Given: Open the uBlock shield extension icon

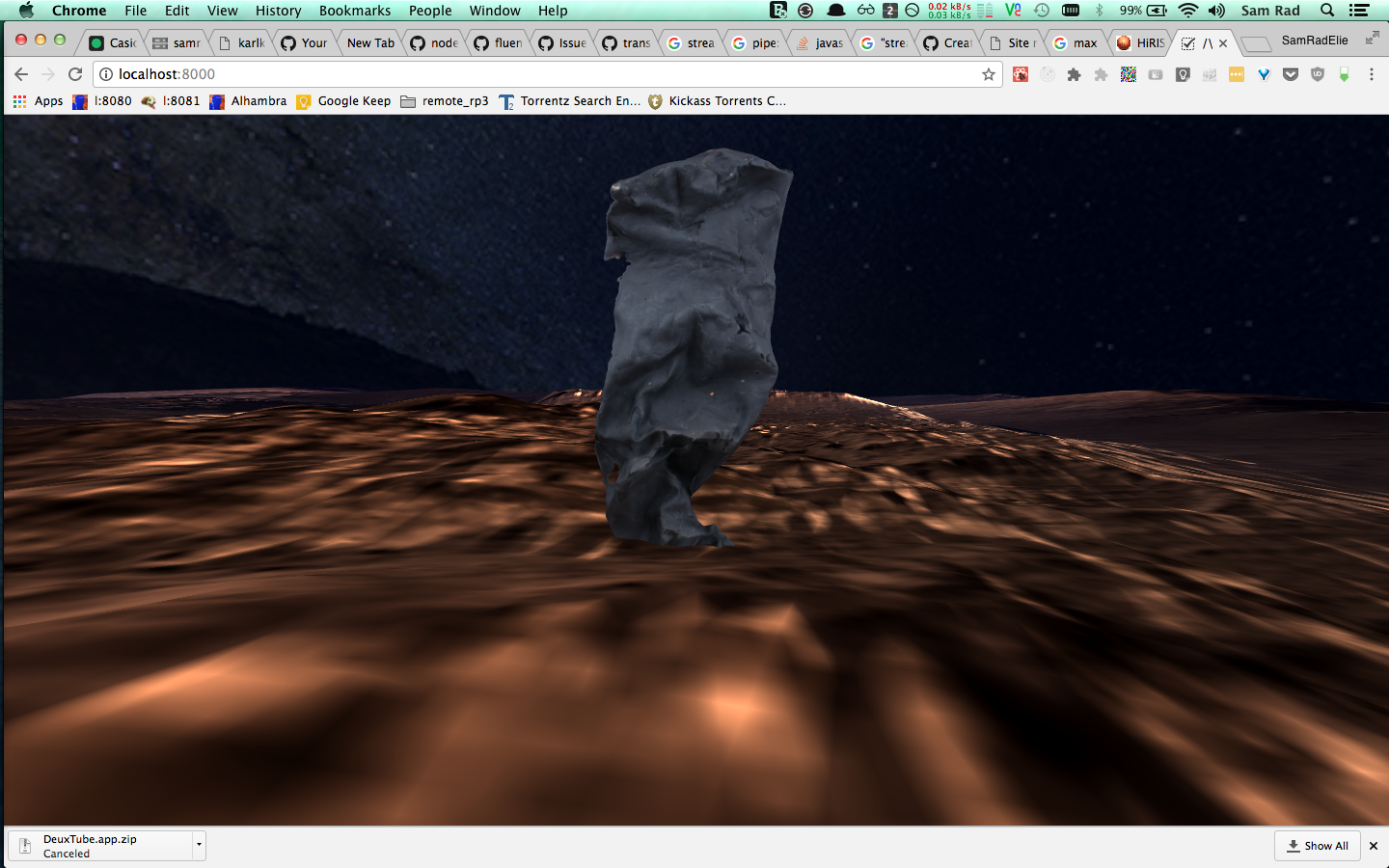Looking at the screenshot, I should point(1318,74).
